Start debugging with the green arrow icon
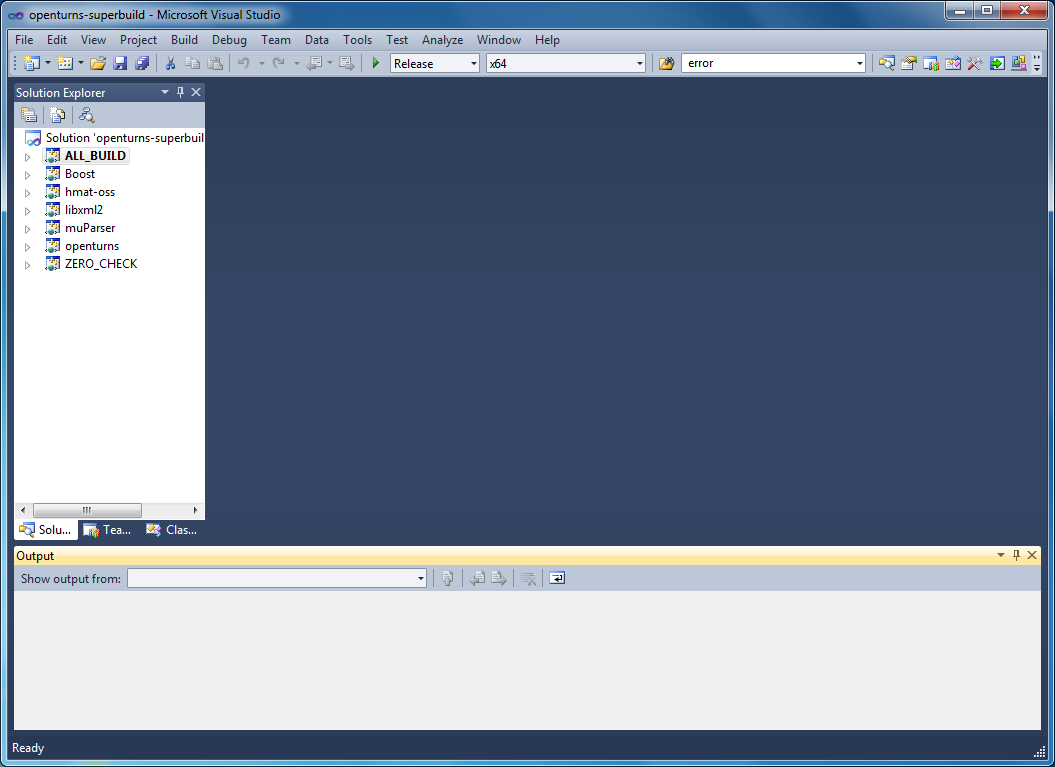Image resolution: width=1055 pixels, height=767 pixels. [x=374, y=62]
